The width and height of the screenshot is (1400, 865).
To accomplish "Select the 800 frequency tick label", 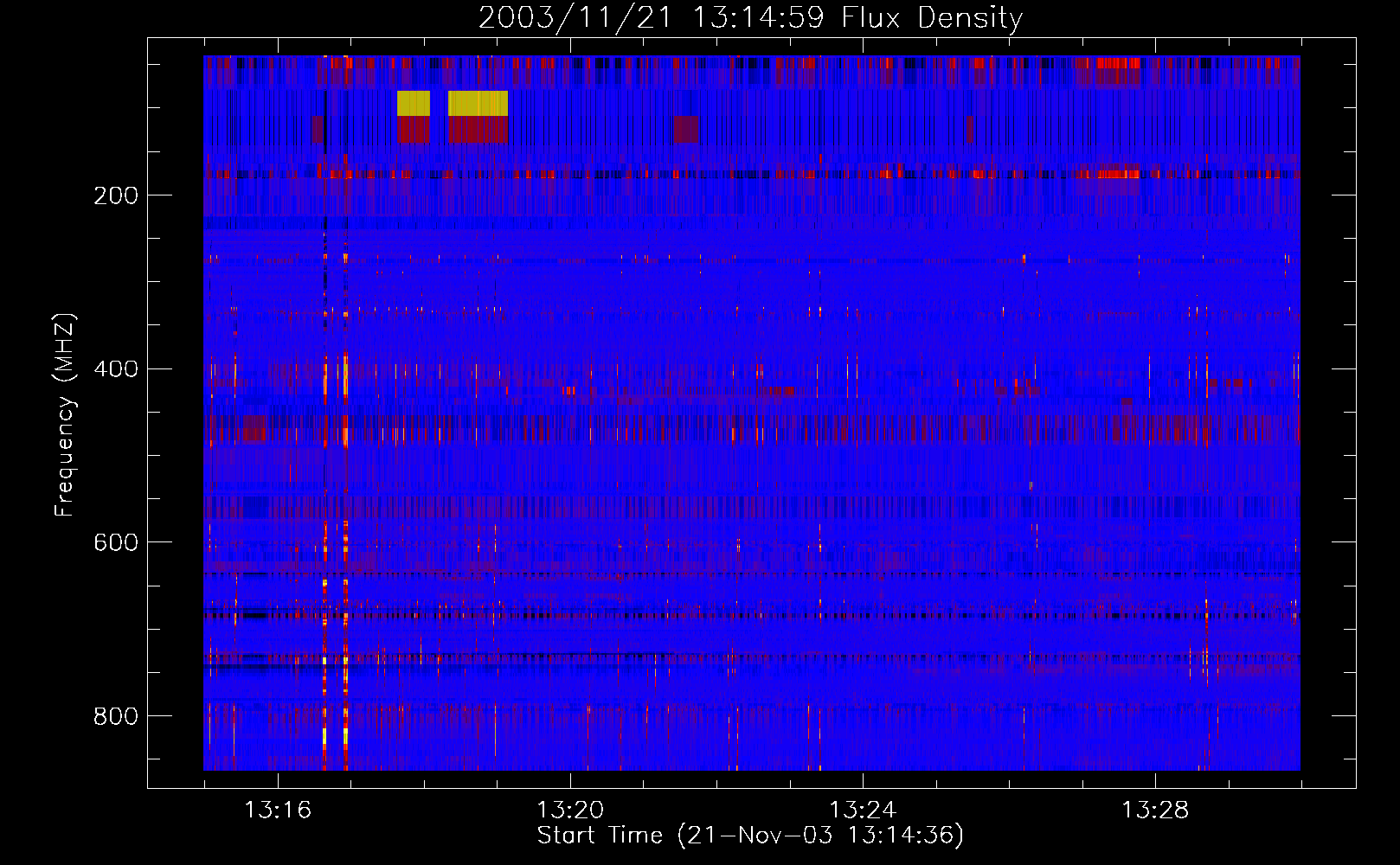I will 116,716.
